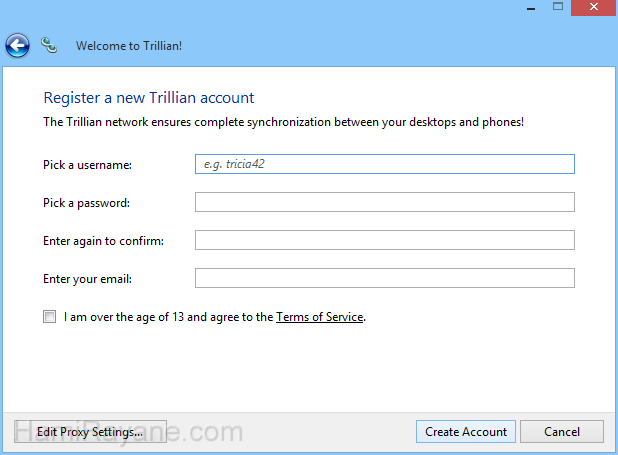Click the Trillian network synchronization description text
Viewport: 618px width, 455px height.
[283, 122]
